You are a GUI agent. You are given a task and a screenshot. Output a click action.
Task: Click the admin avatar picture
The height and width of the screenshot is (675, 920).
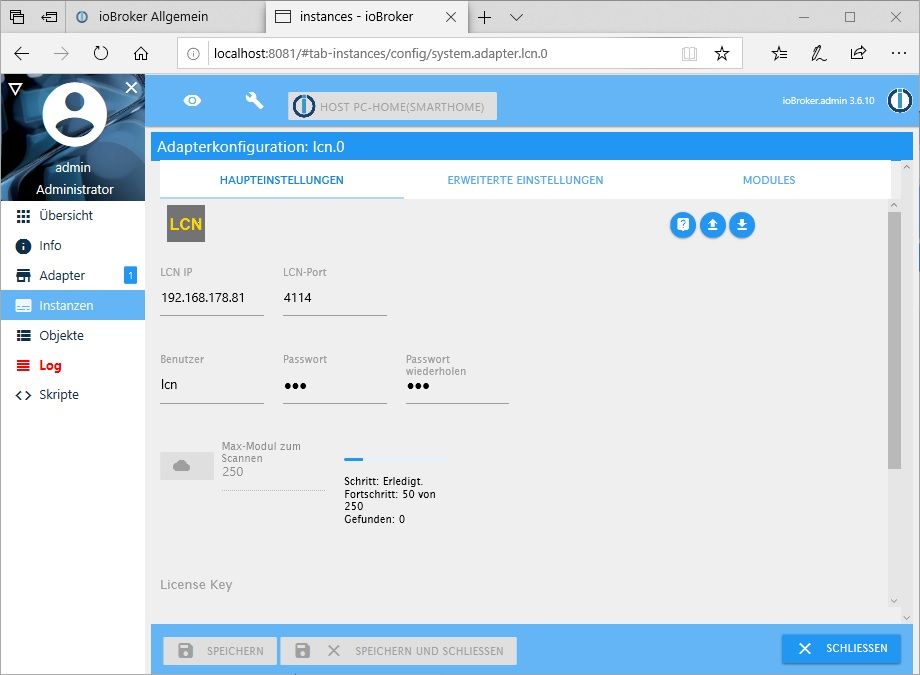point(75,114)
